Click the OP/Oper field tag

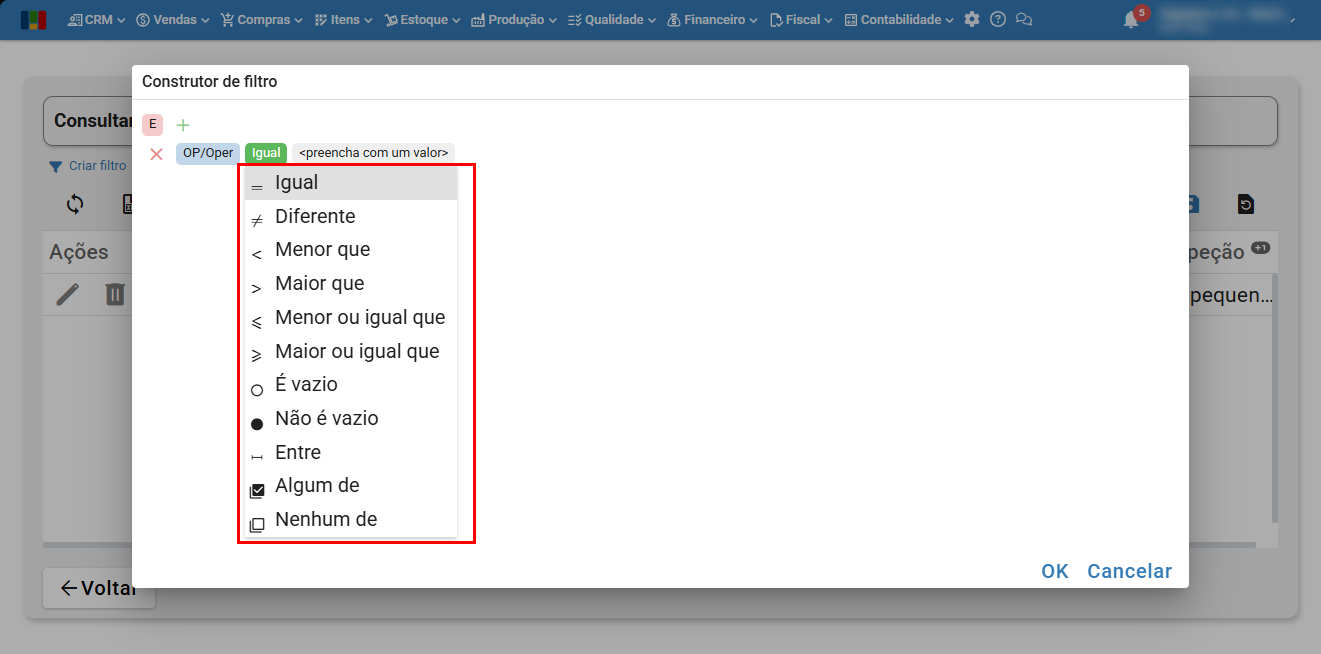point(208,153)
